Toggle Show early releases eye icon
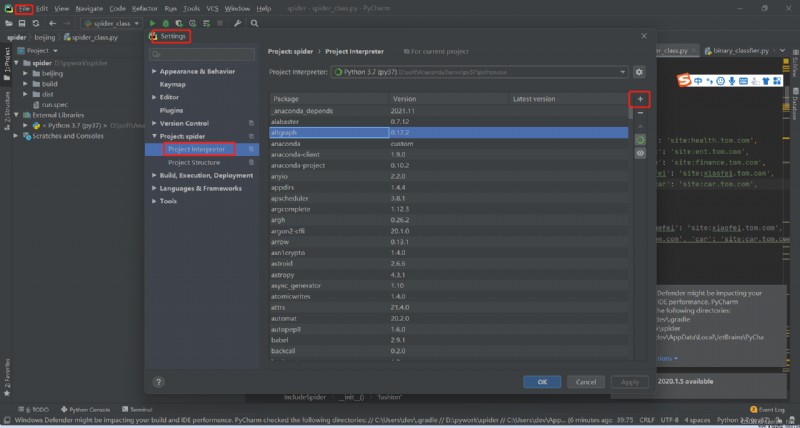Screen dimensions: 800x428 tap(640, 153)
